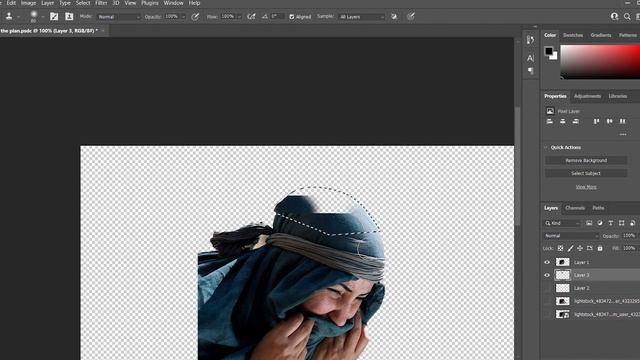
Task: Filter layers by pixel layers icon
Action: click(x=589, y=223)
